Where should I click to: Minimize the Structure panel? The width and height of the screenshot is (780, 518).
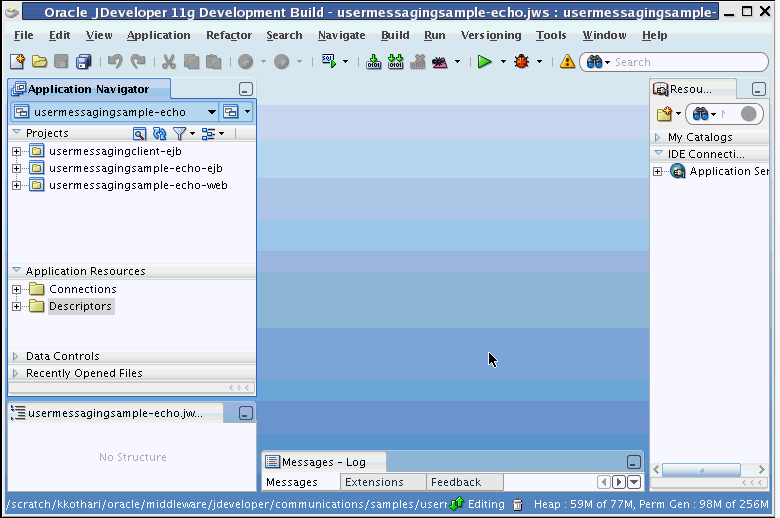[246, 414]
